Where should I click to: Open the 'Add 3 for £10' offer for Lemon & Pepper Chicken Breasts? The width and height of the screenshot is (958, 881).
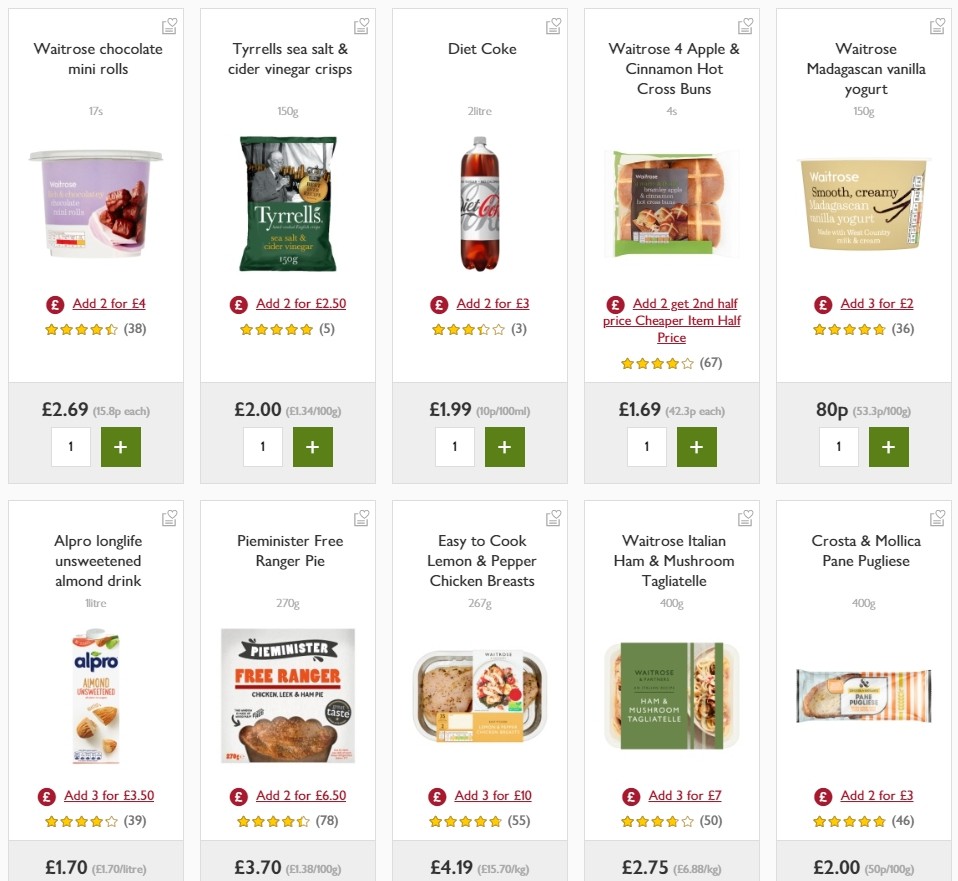pyautogui.click(x=492, y=795)
